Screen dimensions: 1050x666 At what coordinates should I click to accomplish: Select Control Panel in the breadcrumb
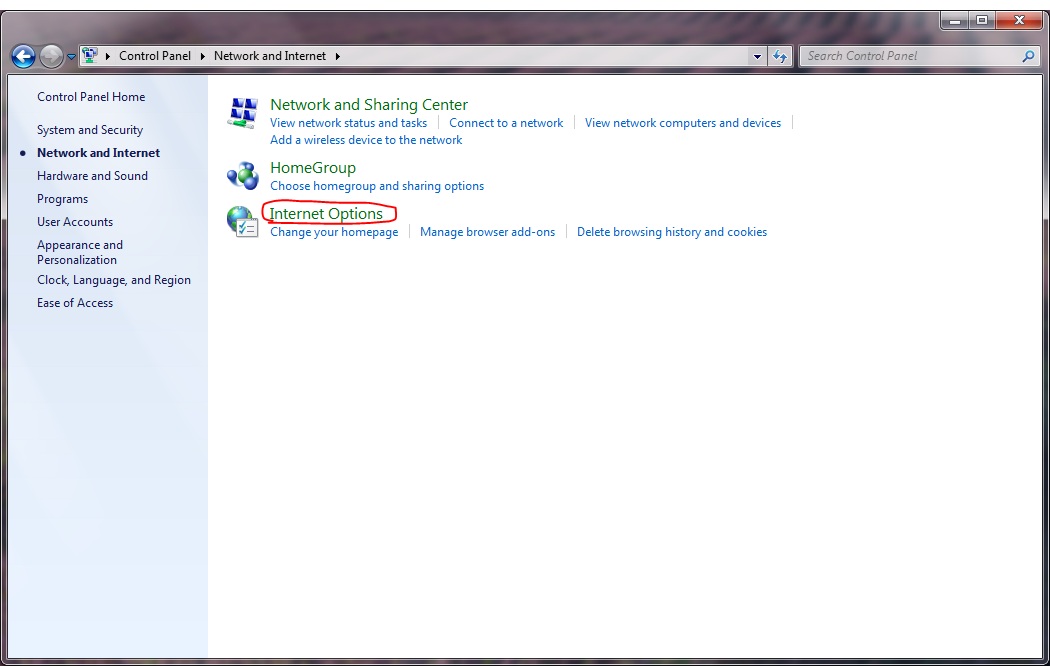coord(155,56)
